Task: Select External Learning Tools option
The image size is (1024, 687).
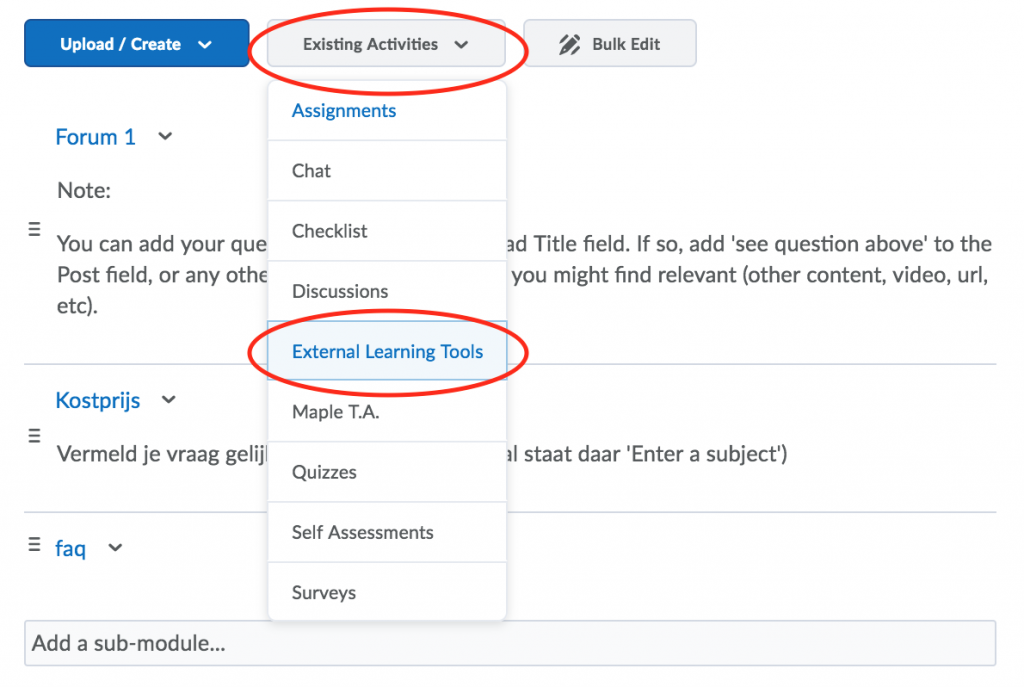Action: pyautogui.click(x=388, y=352)
